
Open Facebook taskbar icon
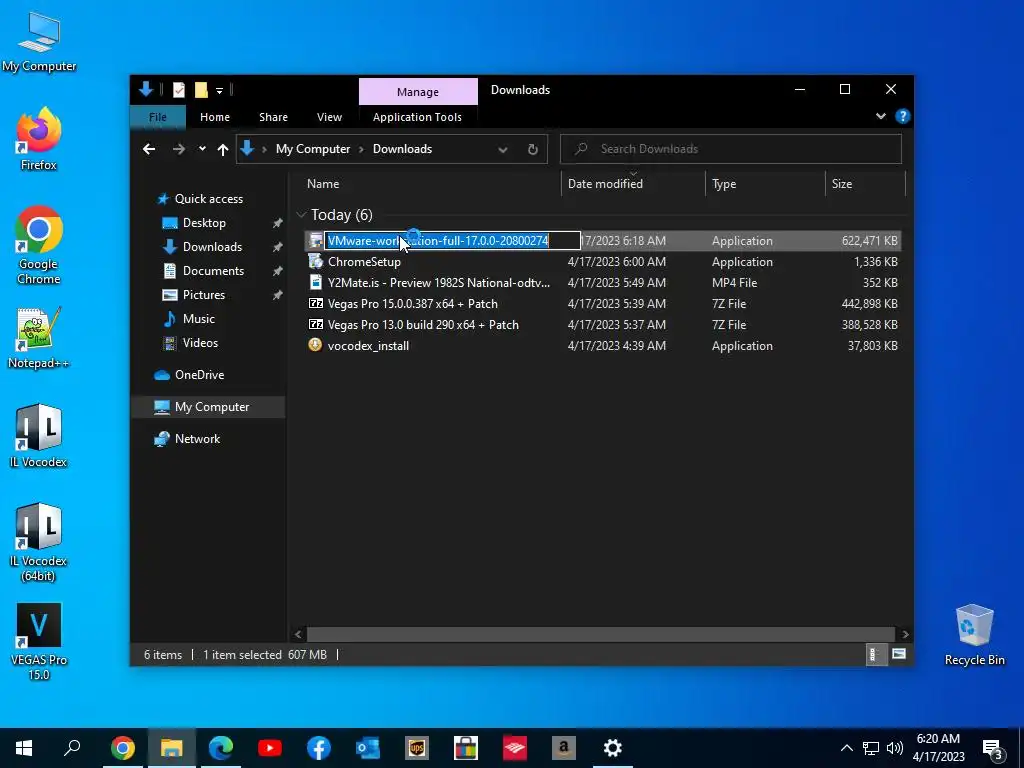(x=319, y=748)
